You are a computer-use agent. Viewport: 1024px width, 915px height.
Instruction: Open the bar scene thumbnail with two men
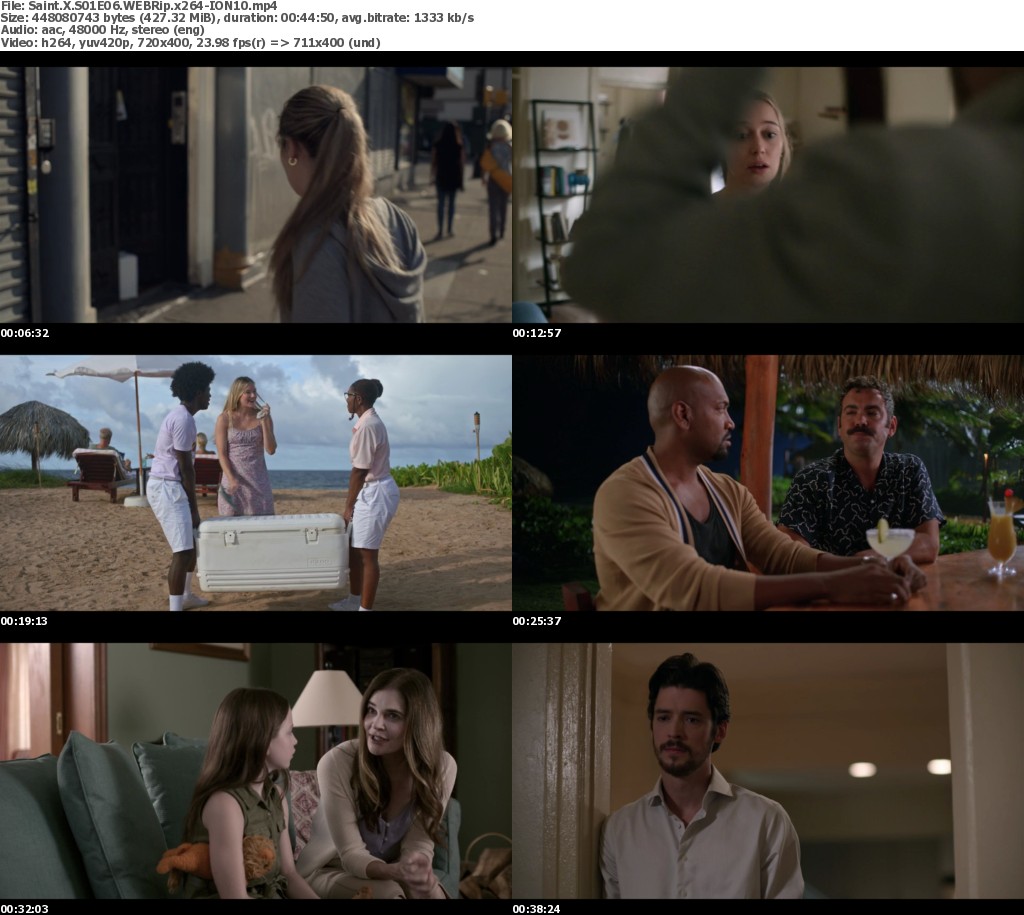coord(768,482)
